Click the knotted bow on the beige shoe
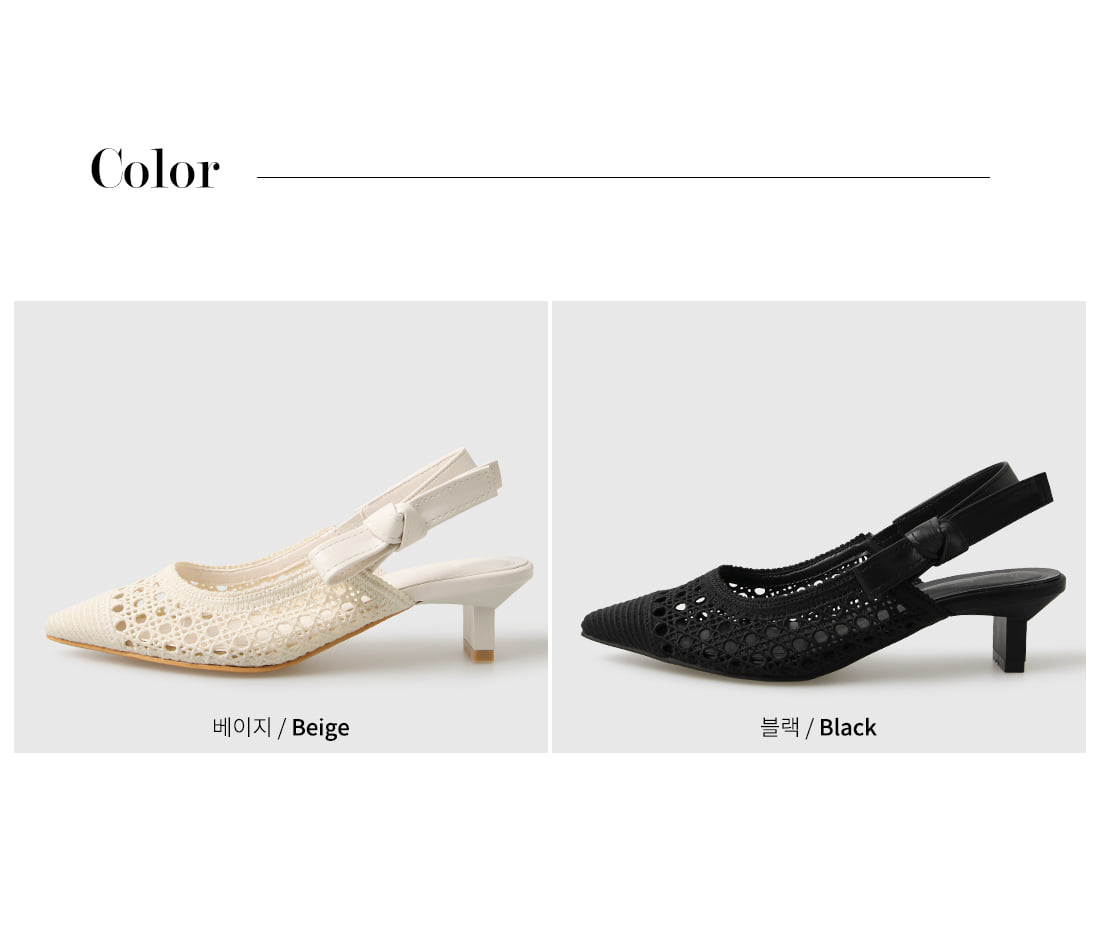 click(395, 525)
